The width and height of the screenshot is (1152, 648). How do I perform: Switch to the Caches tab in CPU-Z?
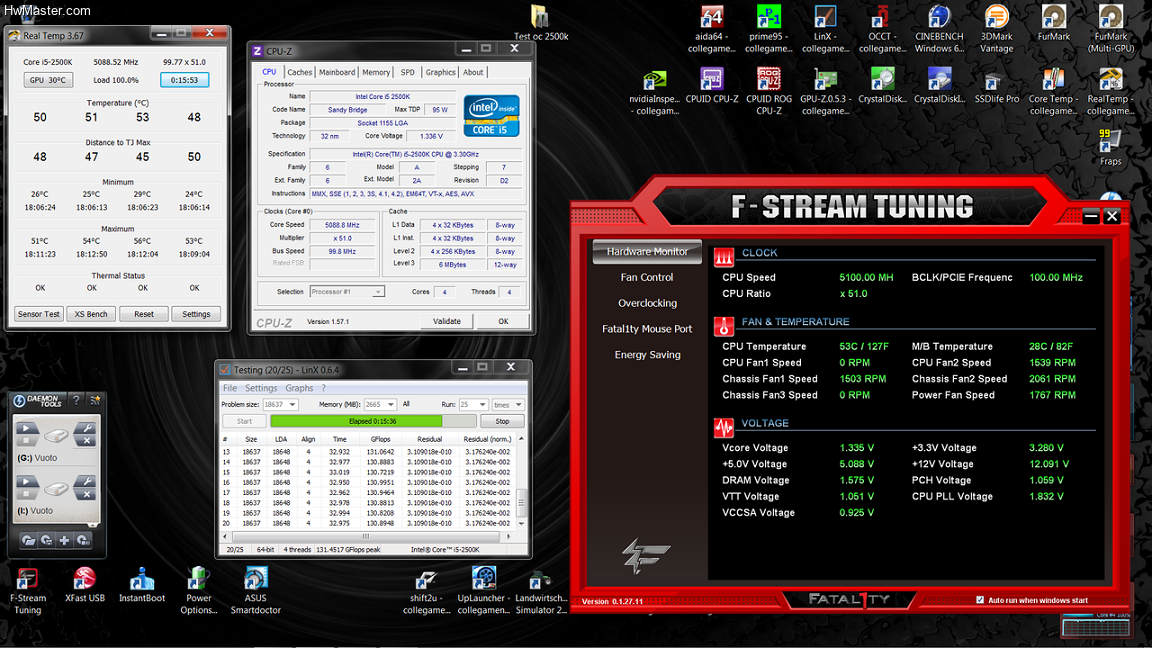[x=299, y=72]
